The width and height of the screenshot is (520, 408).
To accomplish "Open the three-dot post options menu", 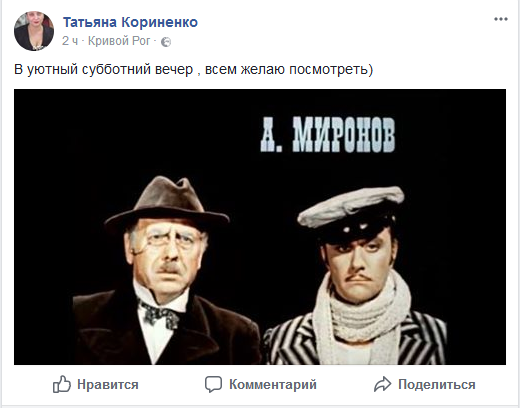I will pos(501,19).
